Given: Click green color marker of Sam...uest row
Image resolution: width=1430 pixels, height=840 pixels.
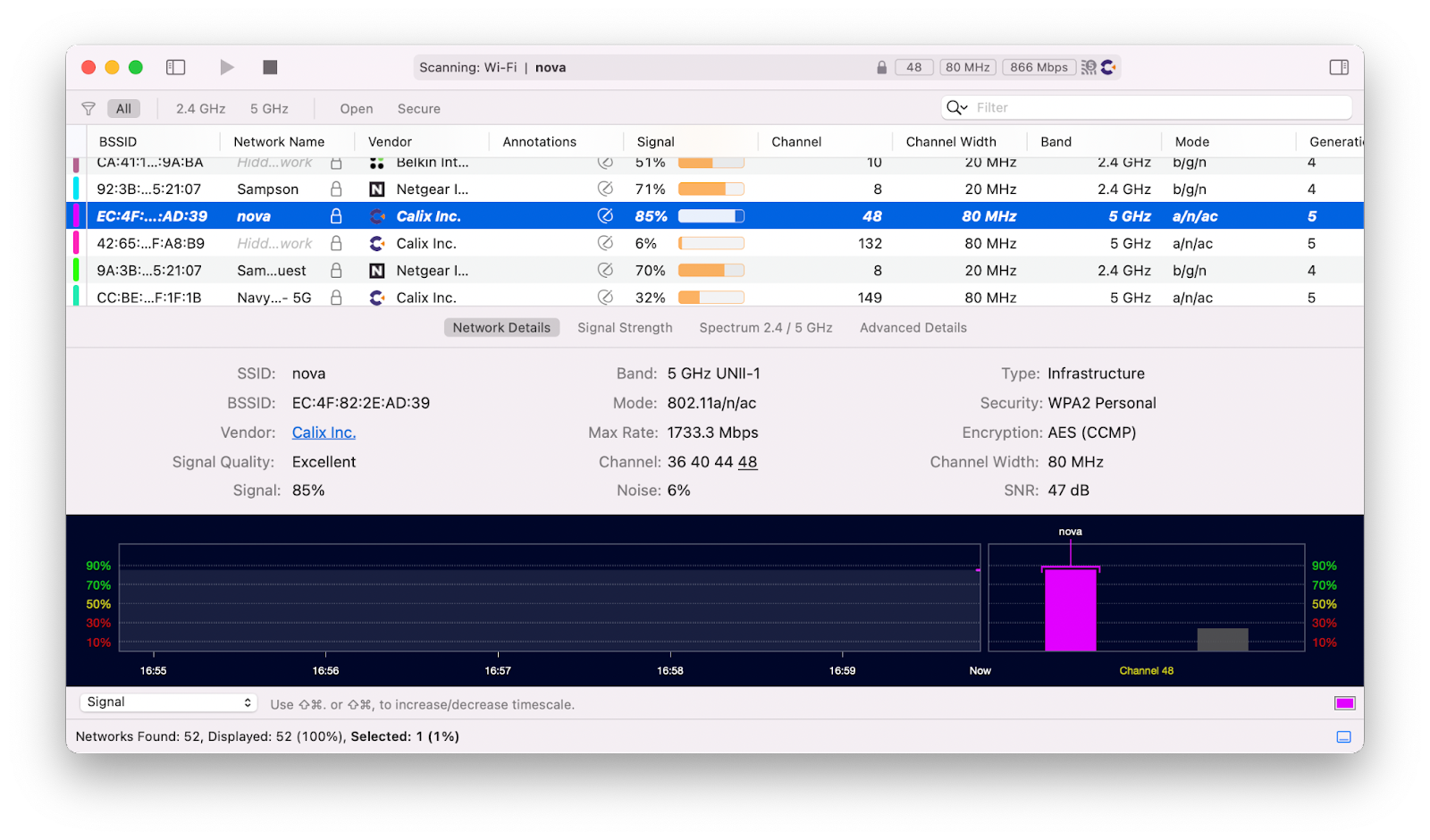Looking at the screenshot, I should (x=76, y=270).
